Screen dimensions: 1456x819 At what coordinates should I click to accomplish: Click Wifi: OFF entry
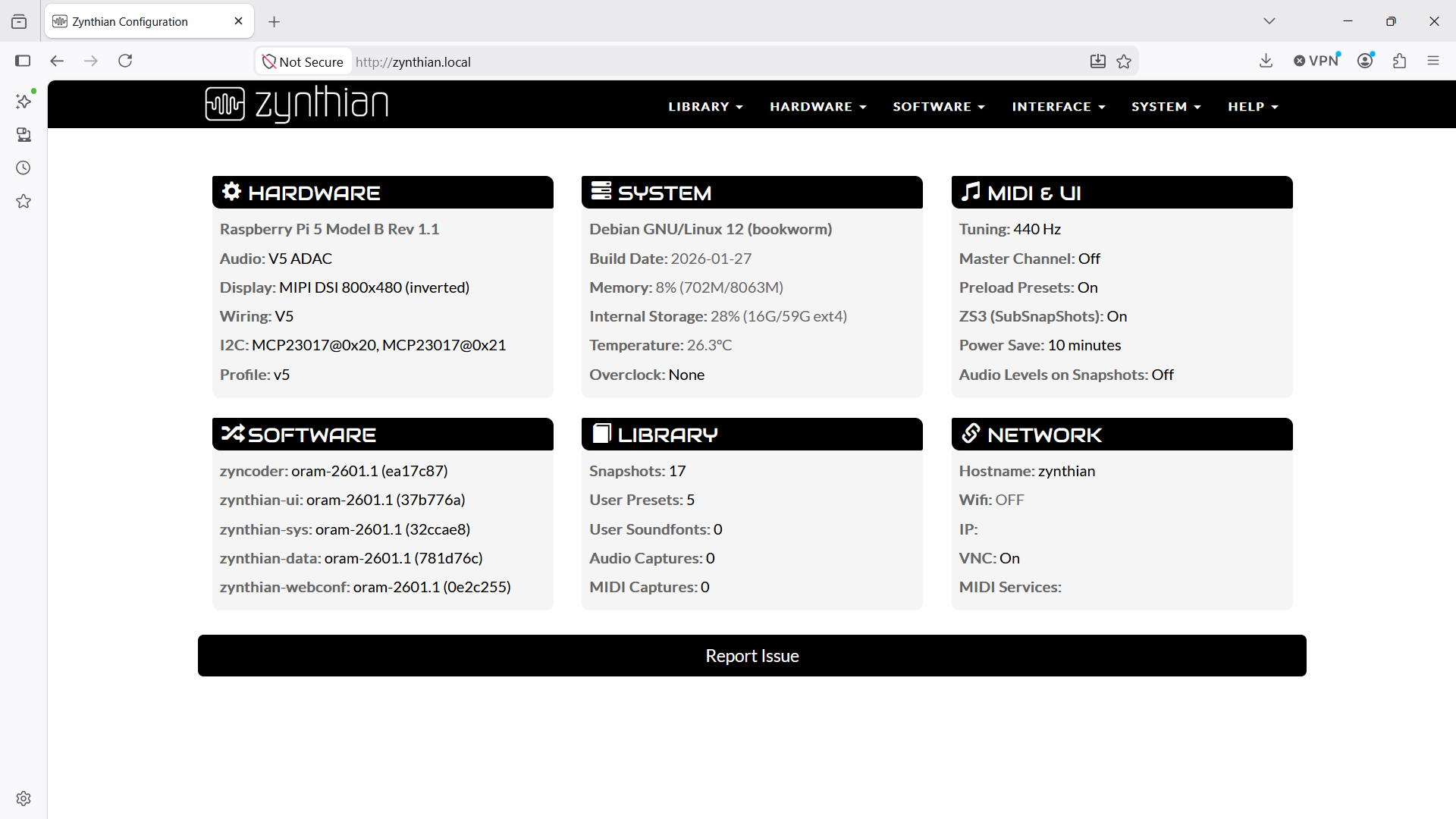(991, 500)
